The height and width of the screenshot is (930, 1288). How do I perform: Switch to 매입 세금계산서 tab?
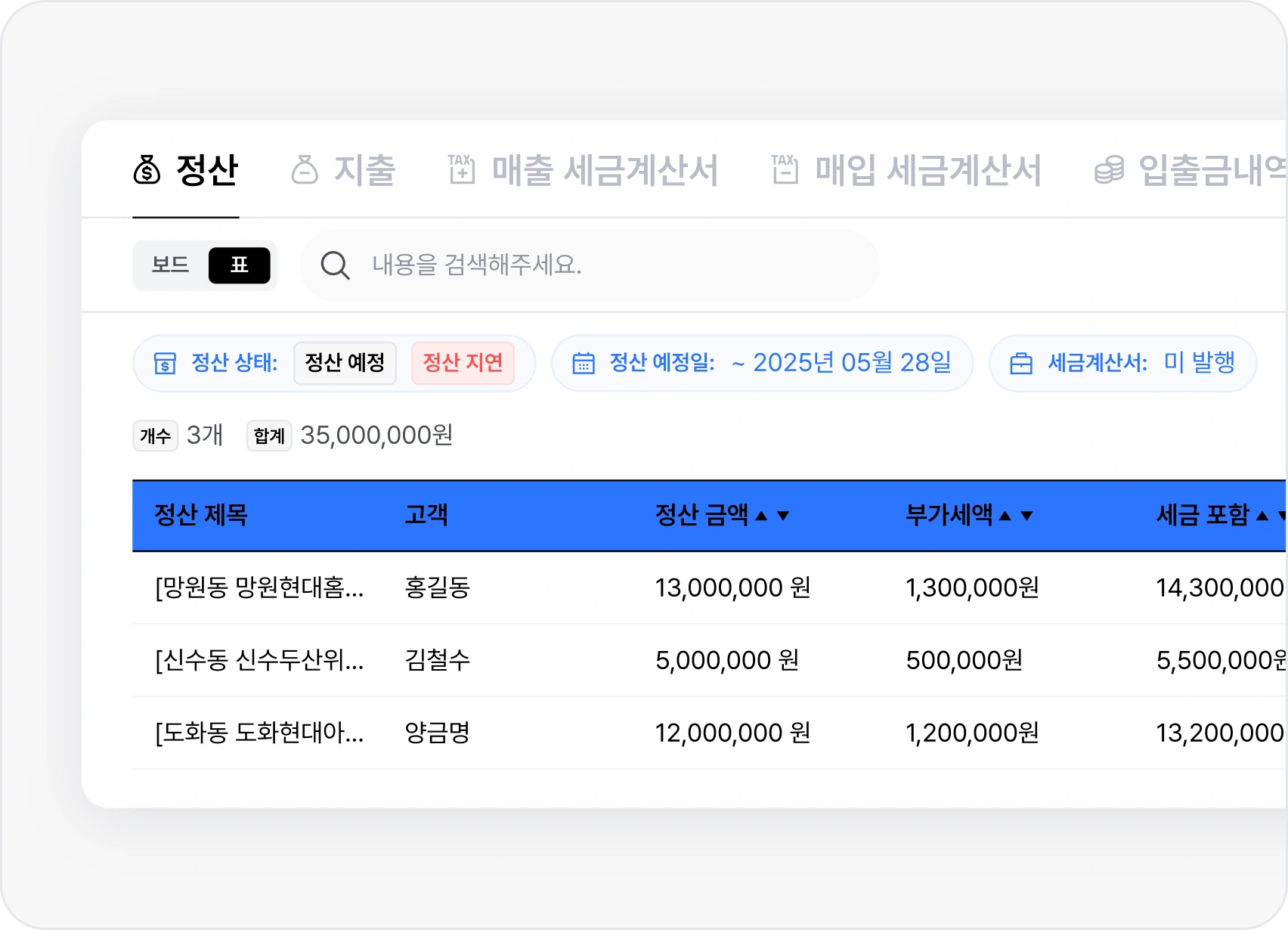(927, 170)
